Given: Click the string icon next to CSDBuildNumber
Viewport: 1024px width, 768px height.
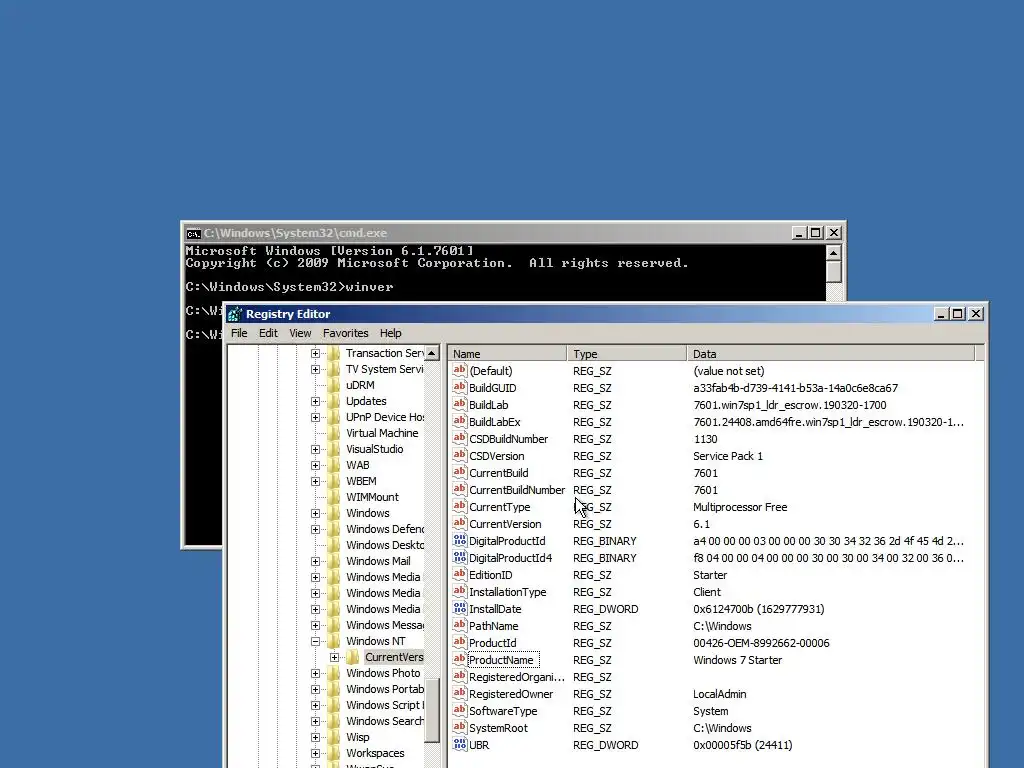Looking at the screenshot, I should point(460,438).
